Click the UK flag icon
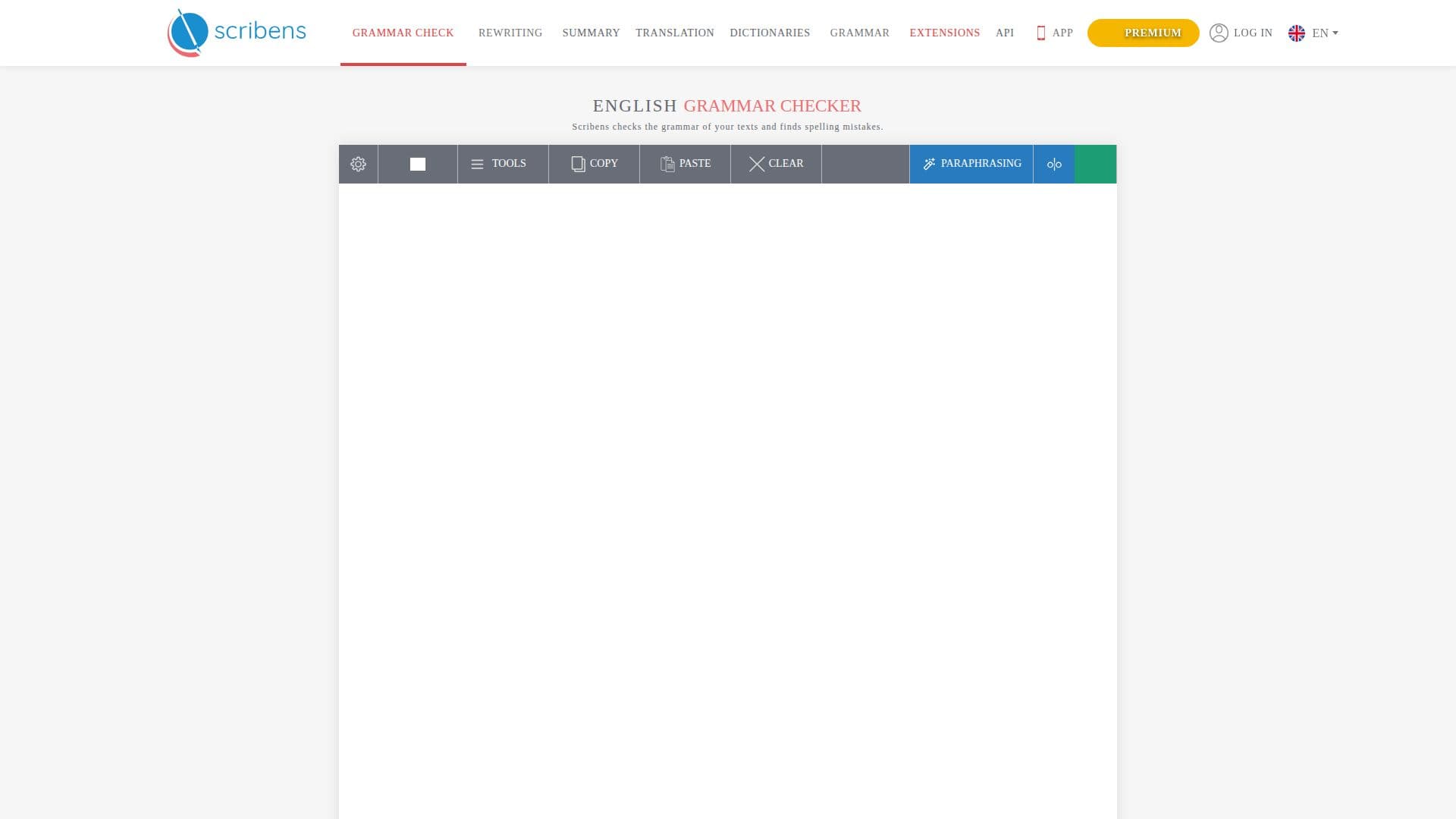The height and width of the screenshot is (819, 1456). coord(1297,33)
